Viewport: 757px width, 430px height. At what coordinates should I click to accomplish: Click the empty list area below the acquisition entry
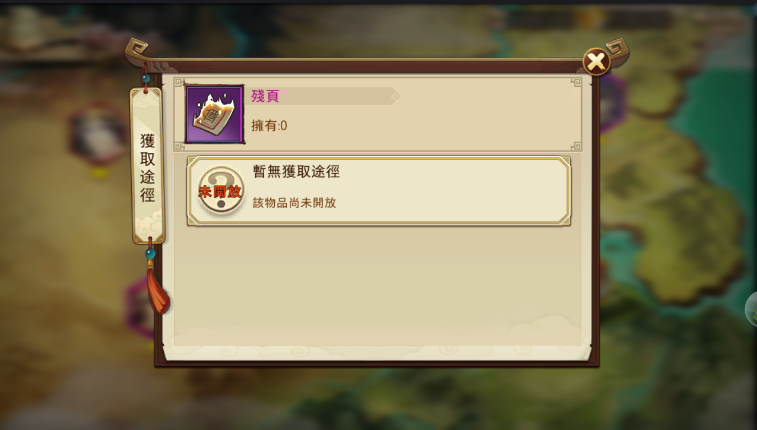pos(378,285)
